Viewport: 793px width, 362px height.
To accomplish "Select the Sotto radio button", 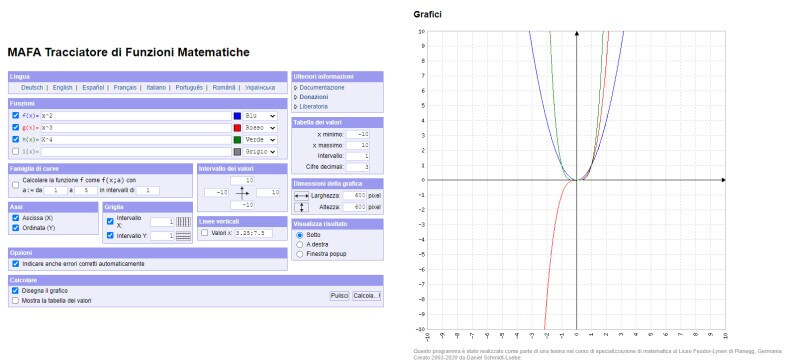I will pyautogui.click(x=300, y=235).
